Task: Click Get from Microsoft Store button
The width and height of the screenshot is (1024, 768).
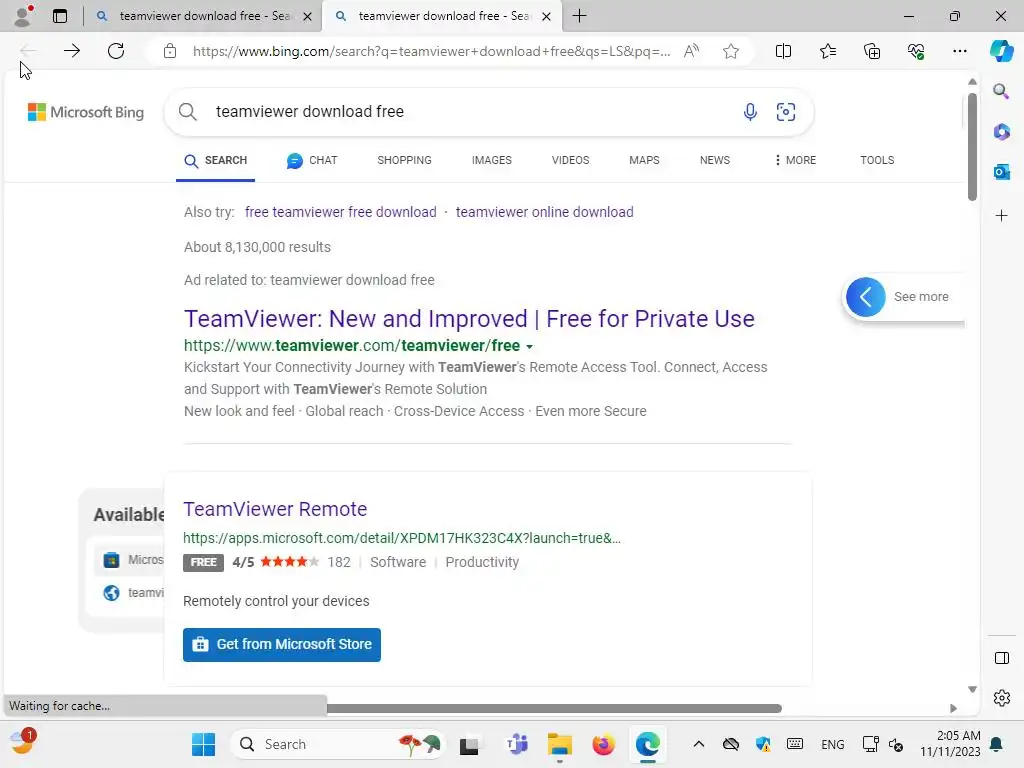Action: click(281, 645)
